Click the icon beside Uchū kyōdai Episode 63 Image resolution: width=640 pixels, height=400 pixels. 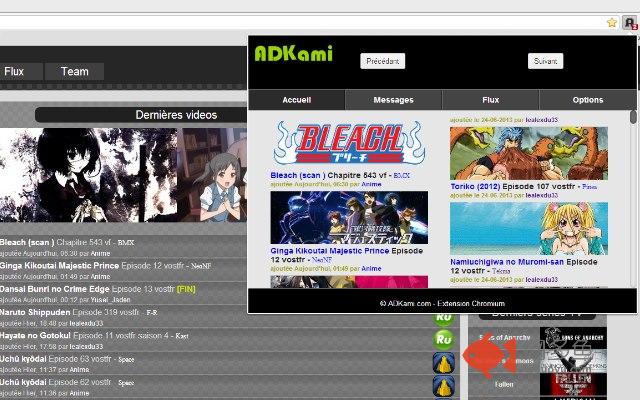444,363
